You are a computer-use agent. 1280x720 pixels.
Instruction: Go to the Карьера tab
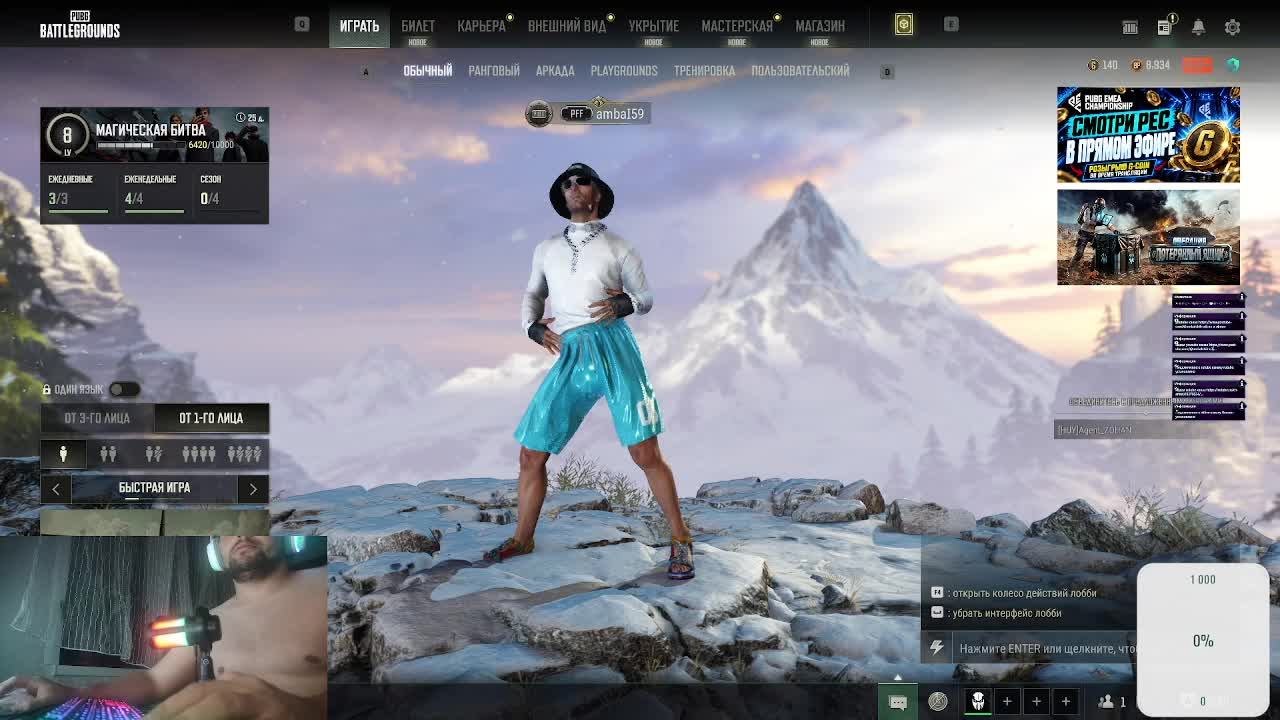481,26
